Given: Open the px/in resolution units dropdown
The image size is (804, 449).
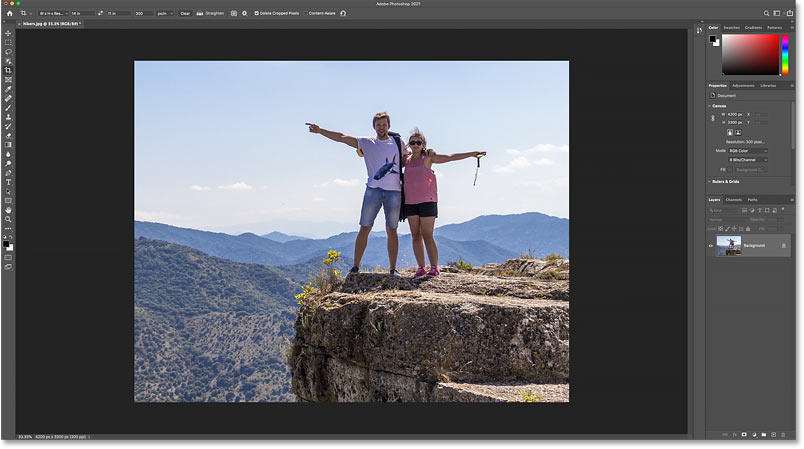Looking at the screenshot, I should (164, 13).
